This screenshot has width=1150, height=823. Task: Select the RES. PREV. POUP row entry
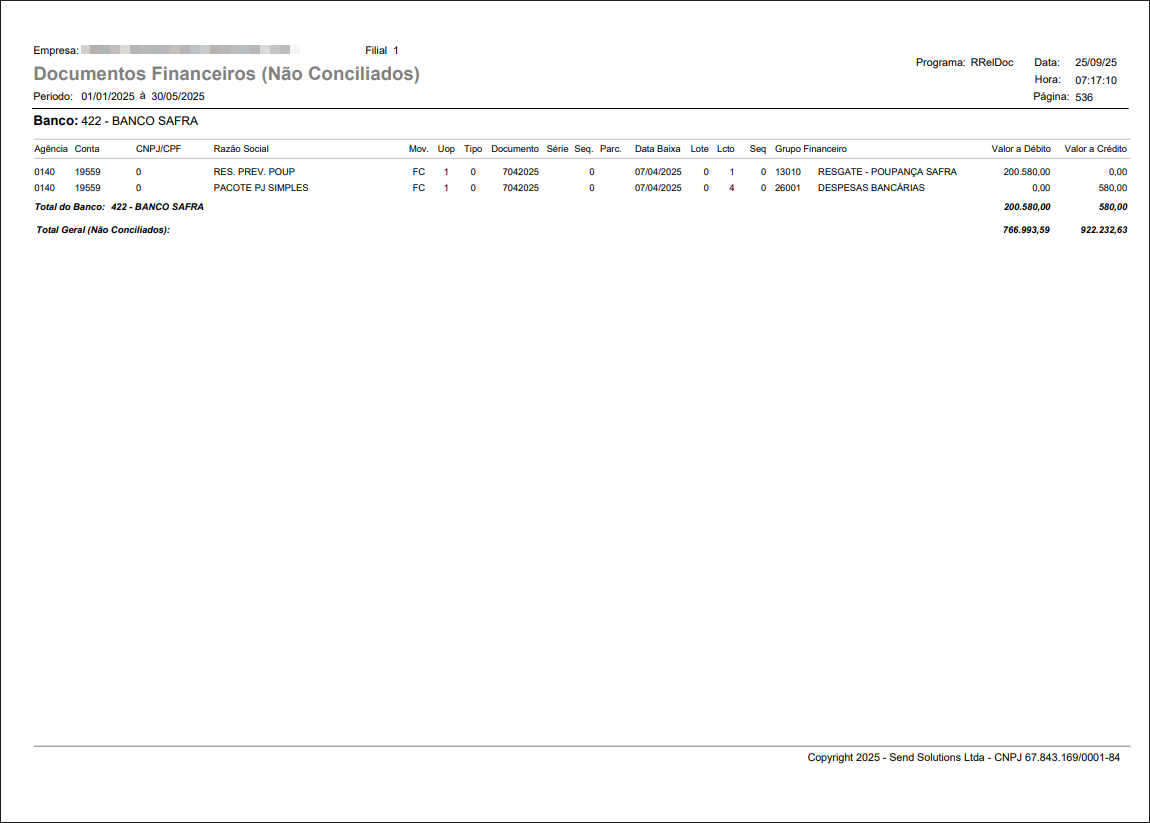point(254,172)
